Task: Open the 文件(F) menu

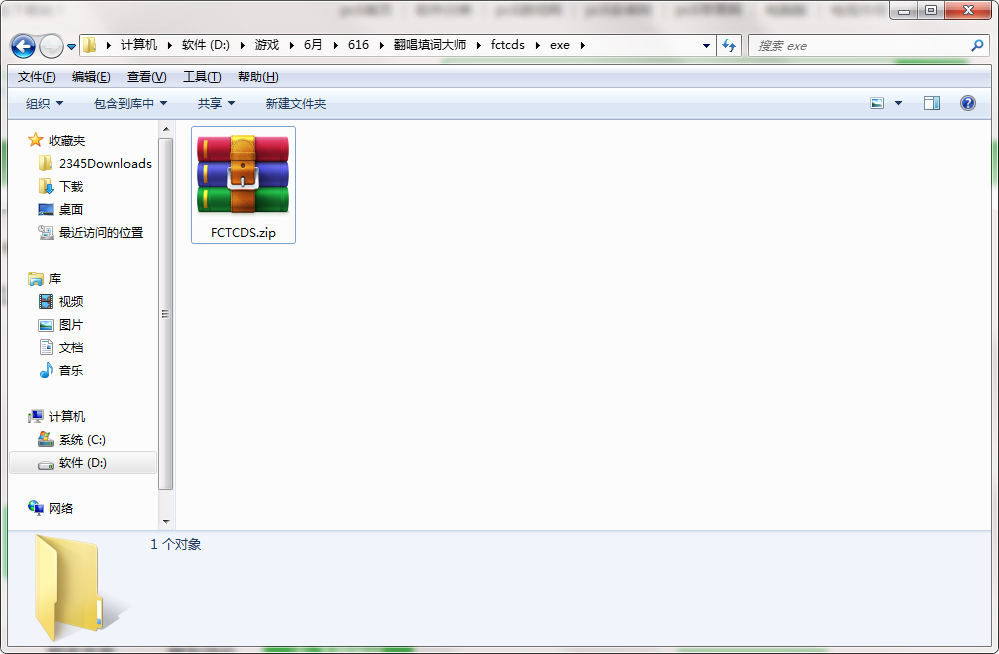Action: click(36, 77)
